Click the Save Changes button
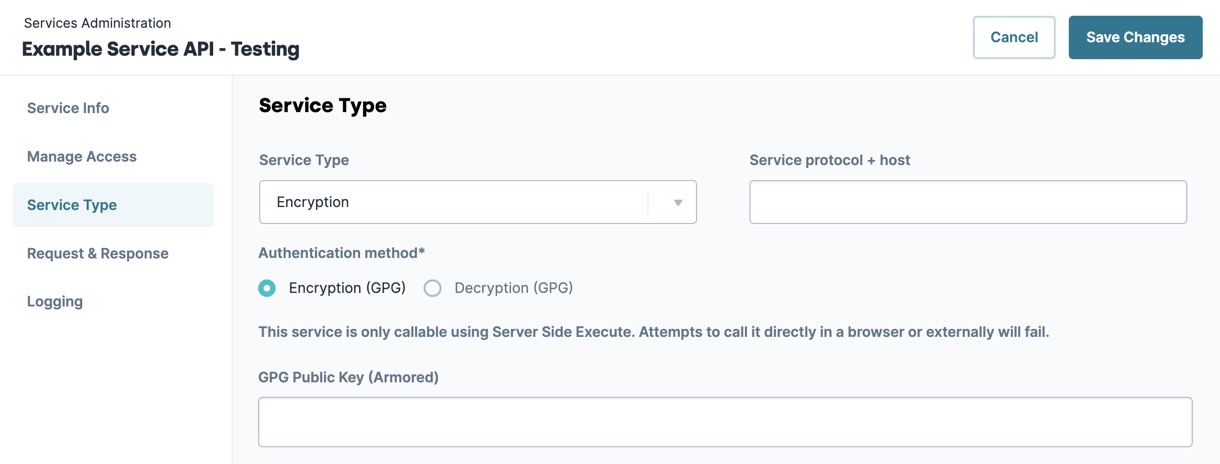Screen dimensions: 1220x464 click(1135, 37)
